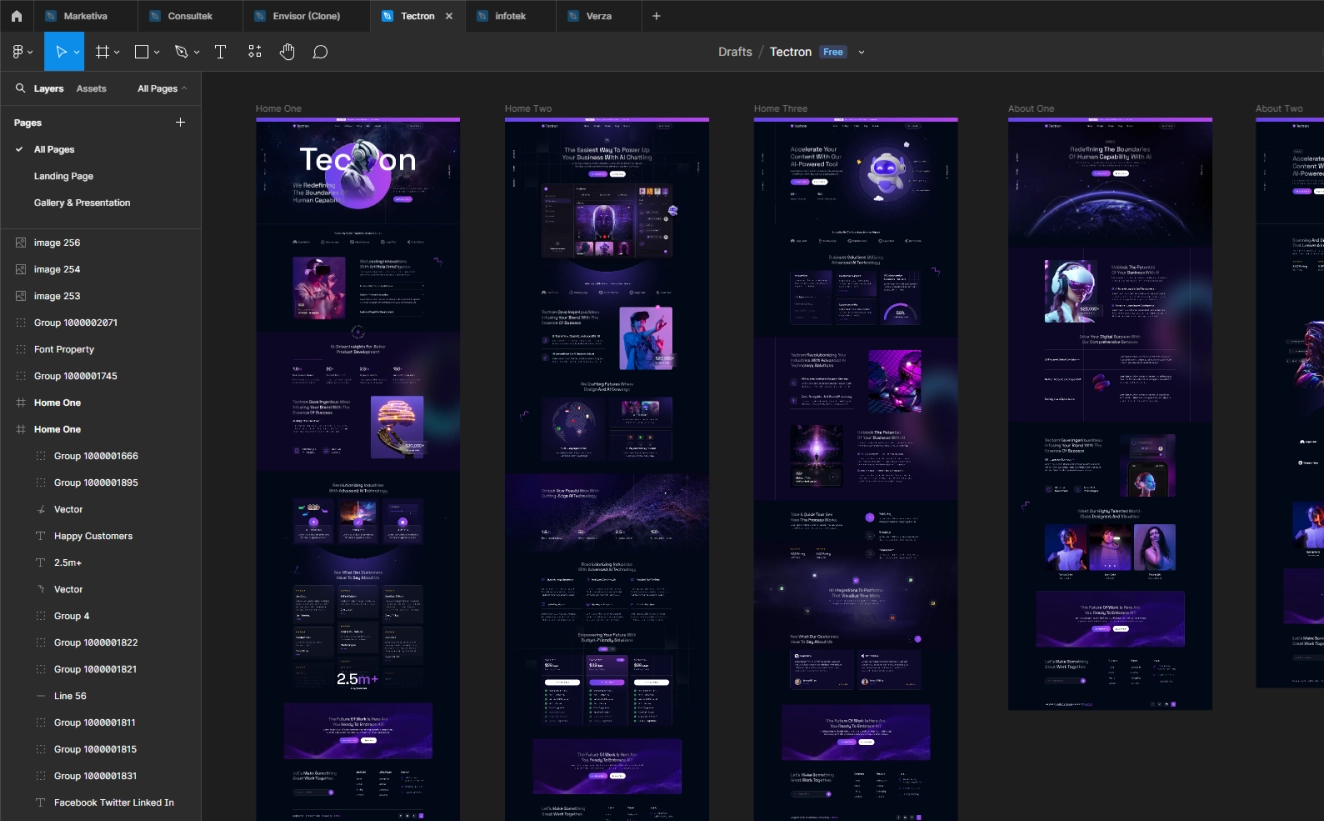This screenshot has width=1324, height=821.
Task: Click the About Two frame label on canvas
Action: [x=1279, y=108]
